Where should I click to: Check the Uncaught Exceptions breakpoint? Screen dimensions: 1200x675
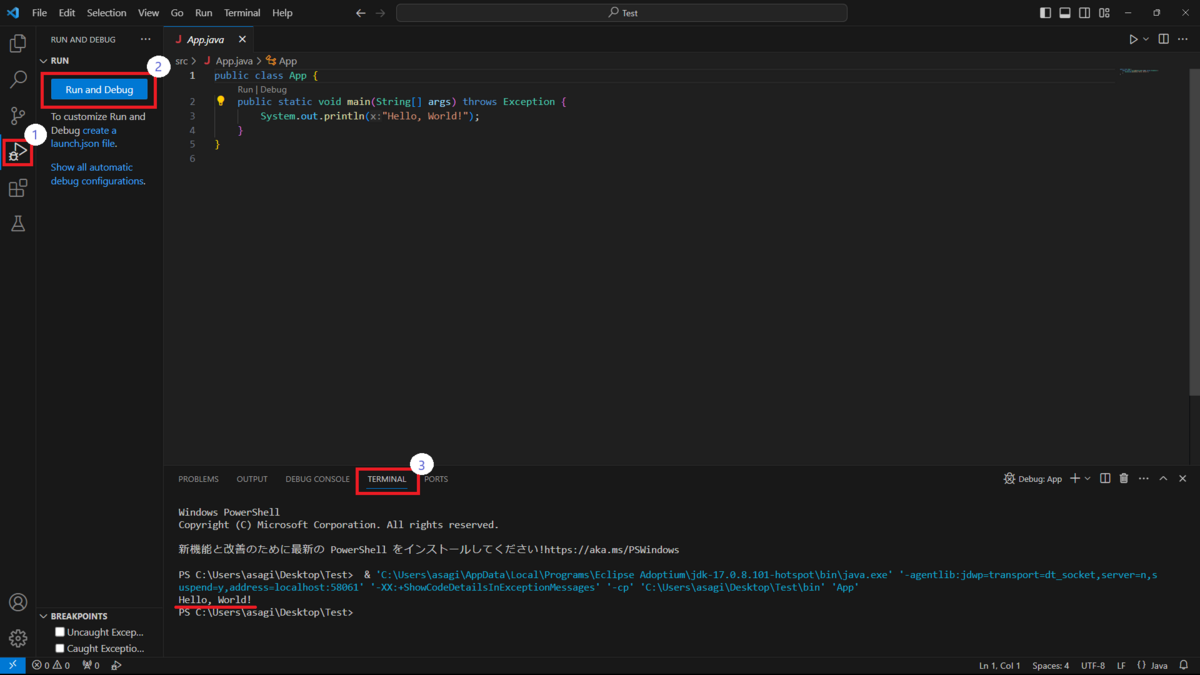pyautogui.click(x=59, y=631)
